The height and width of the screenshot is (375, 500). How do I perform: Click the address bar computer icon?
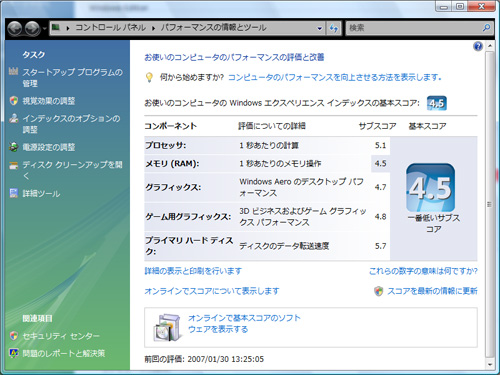click(56, 27)
